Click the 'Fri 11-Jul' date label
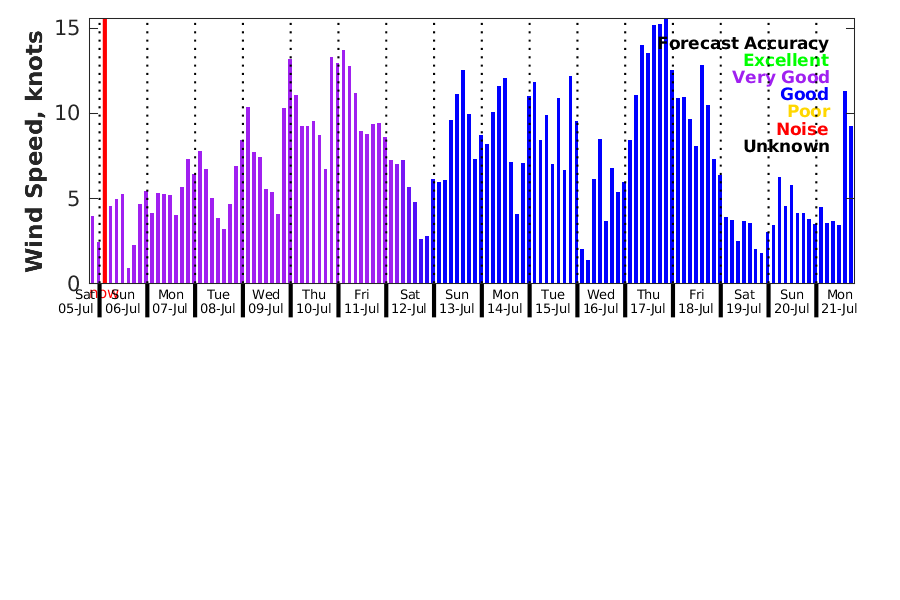Screen dimensions: 900x600 362,302
